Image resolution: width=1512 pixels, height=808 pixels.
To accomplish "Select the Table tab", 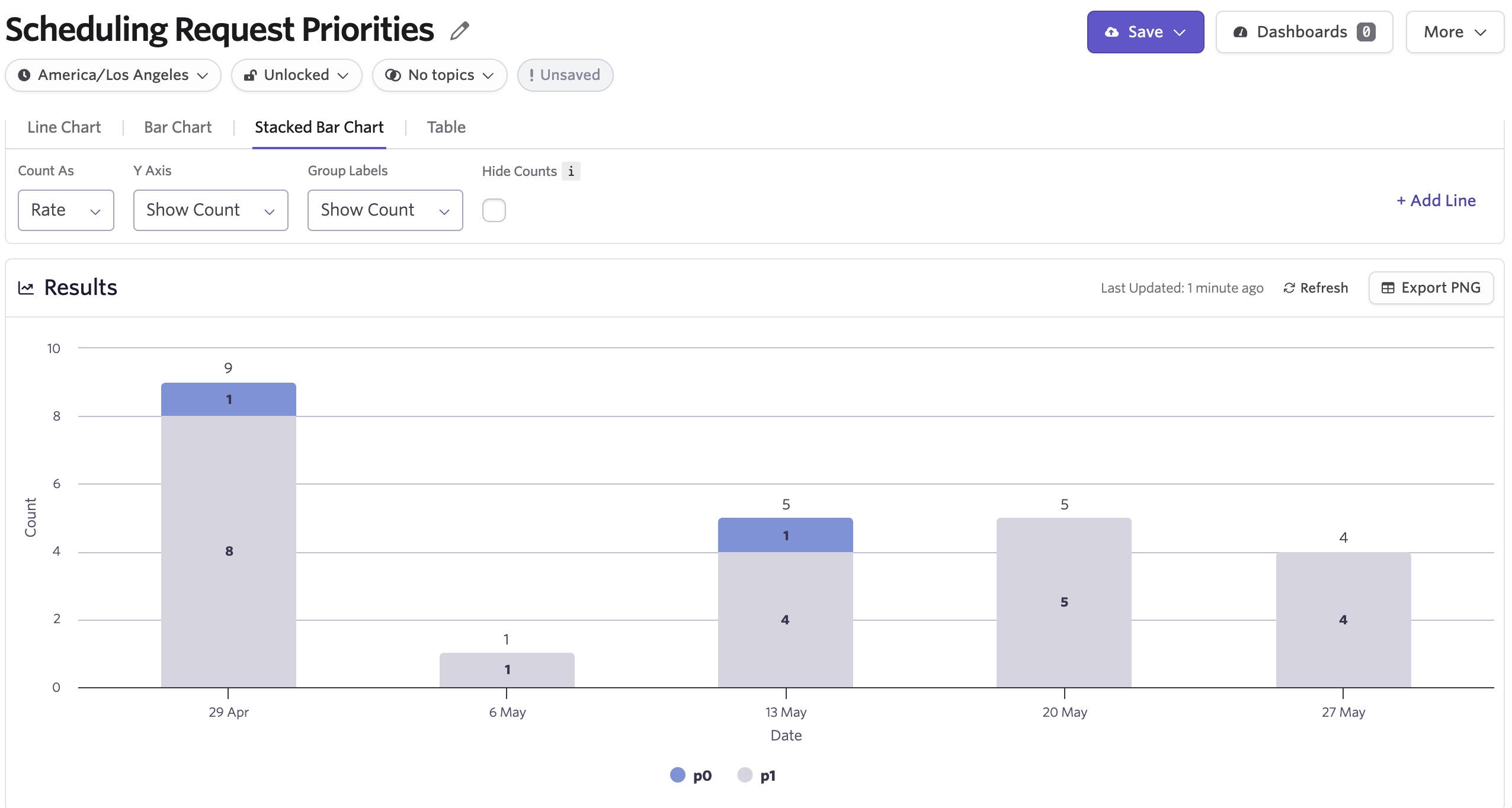I will [x=446, y=127].
